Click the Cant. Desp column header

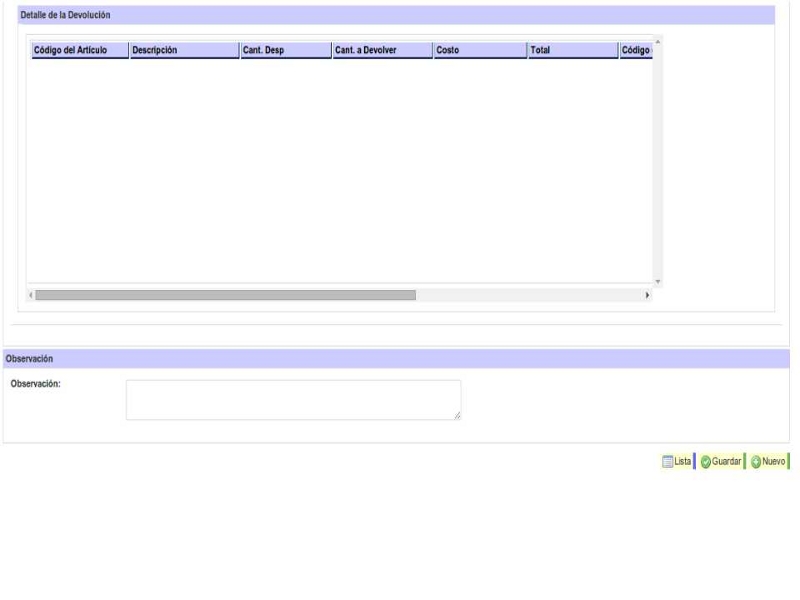[x=285, y=50]
